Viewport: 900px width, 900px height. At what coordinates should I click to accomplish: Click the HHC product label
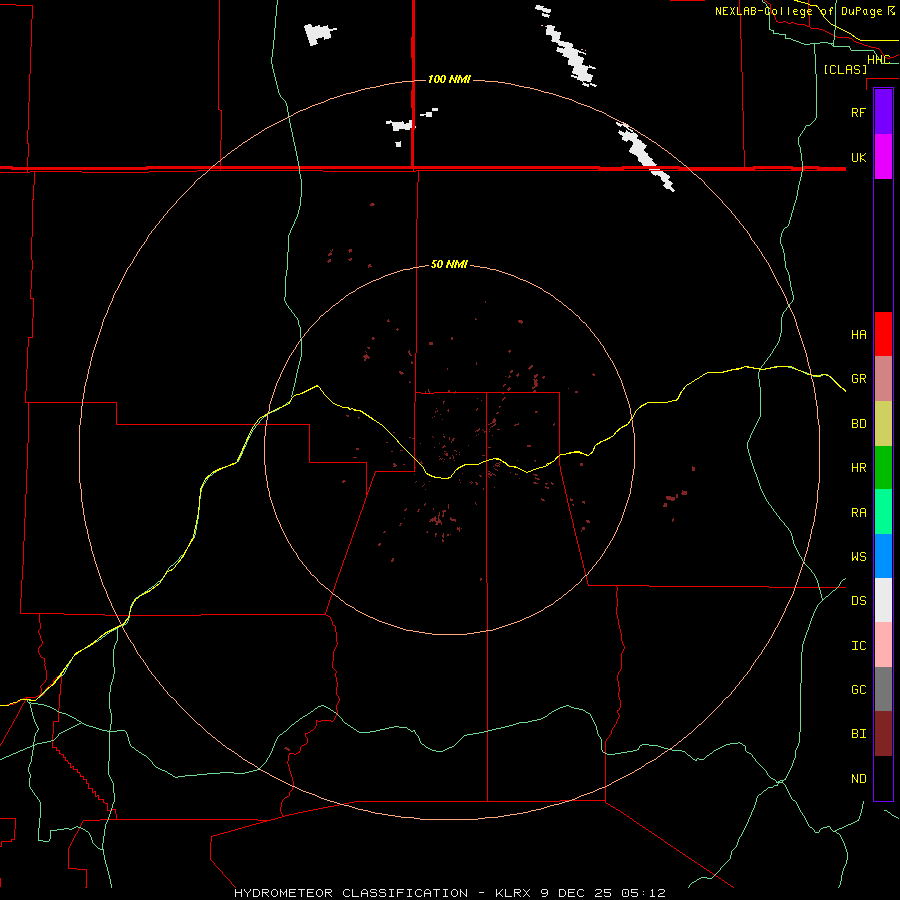tap(878, 60)
